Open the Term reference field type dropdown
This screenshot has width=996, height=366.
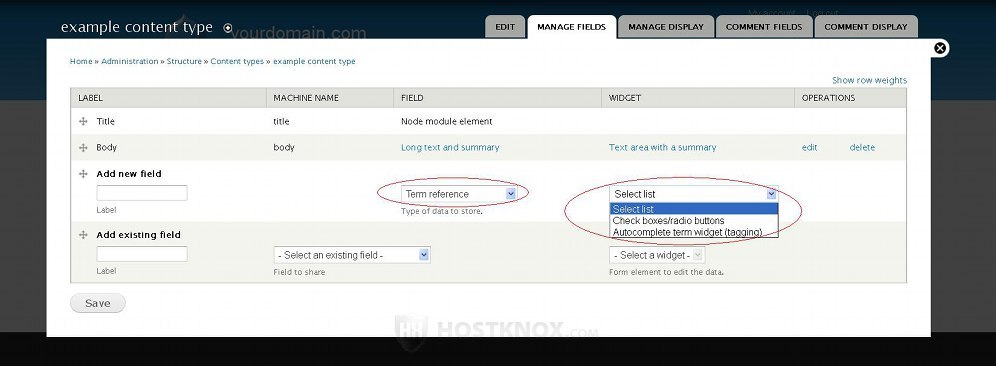coord(459,194)
